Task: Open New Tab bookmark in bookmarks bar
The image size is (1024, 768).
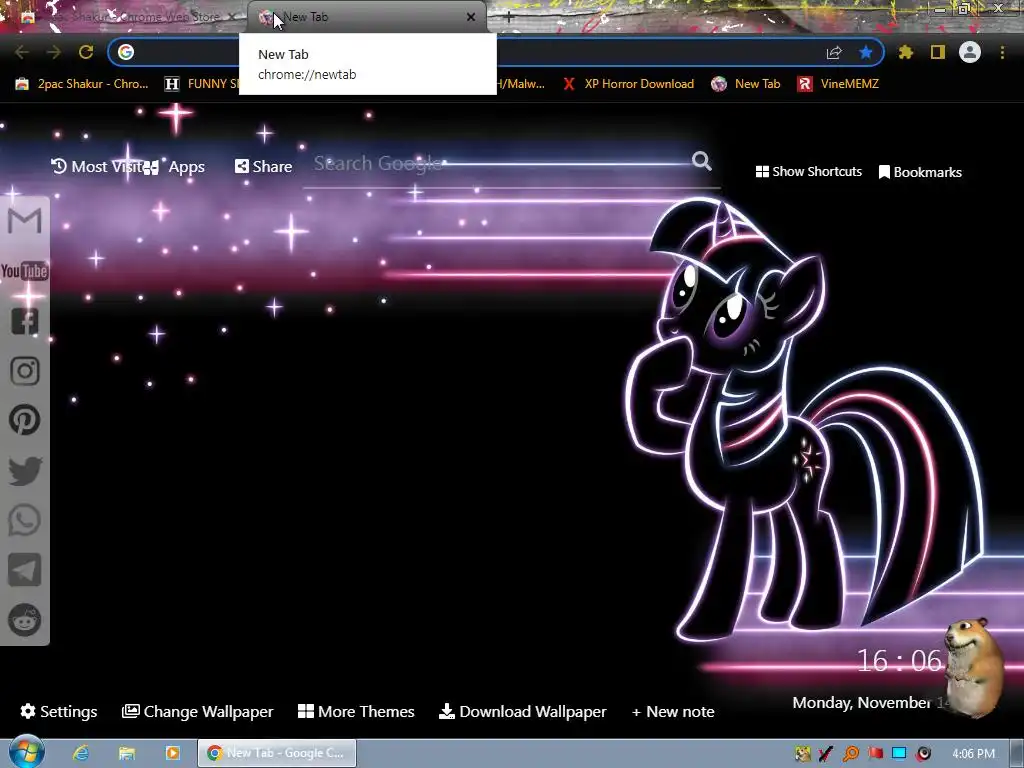Action: (746, 84)
